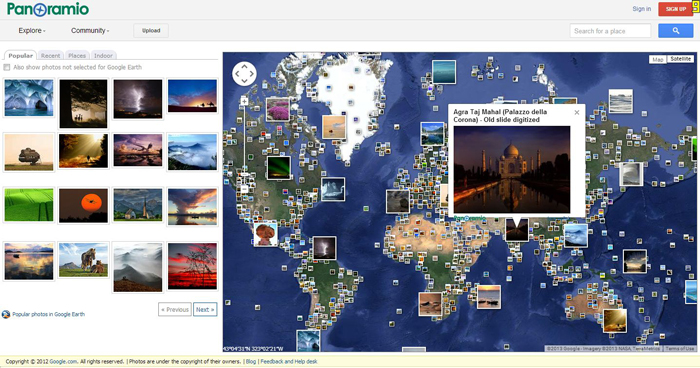700x368 pixels.
Task: Focus the Search for a place field
Action: [610, 31]
